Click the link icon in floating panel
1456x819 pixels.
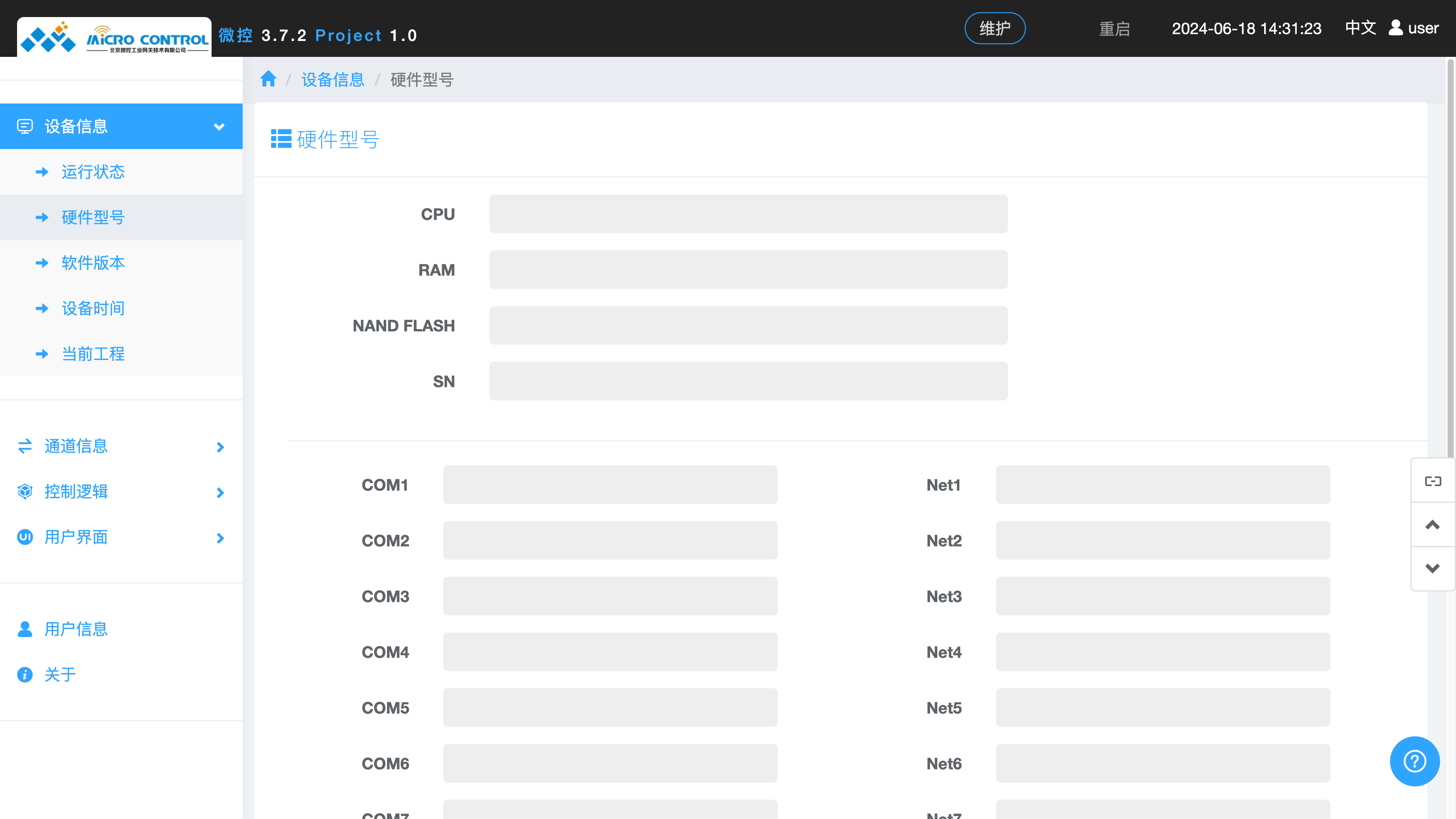pos(1432,481)
